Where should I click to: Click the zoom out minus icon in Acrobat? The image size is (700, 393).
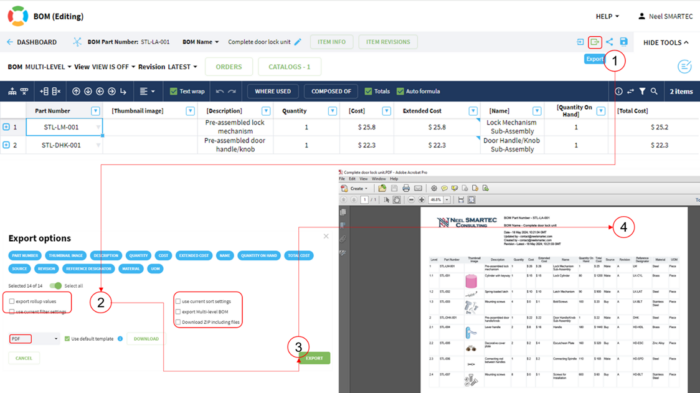click(x=411, y=200)
